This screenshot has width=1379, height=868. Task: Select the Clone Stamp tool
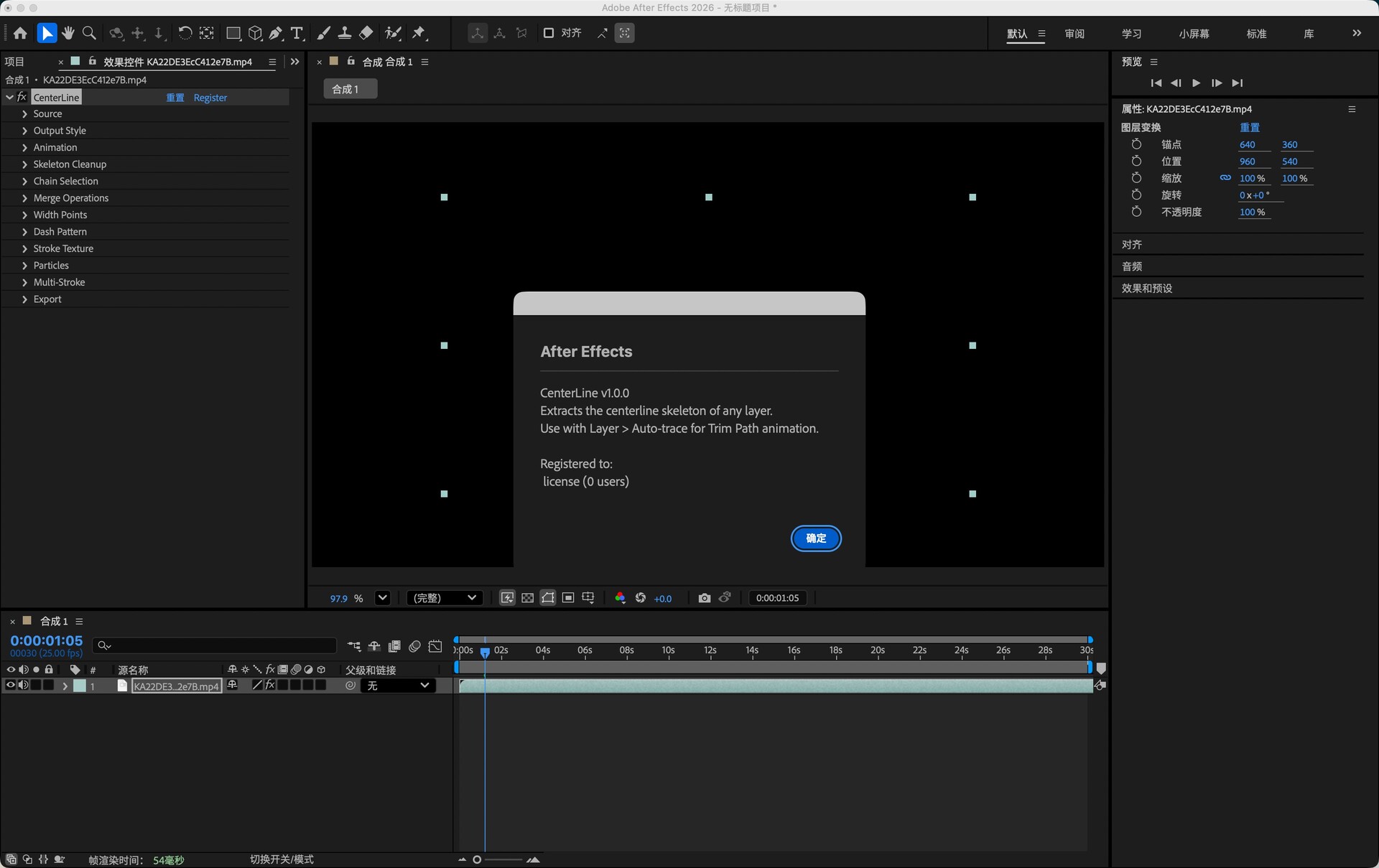click(345, 33)
